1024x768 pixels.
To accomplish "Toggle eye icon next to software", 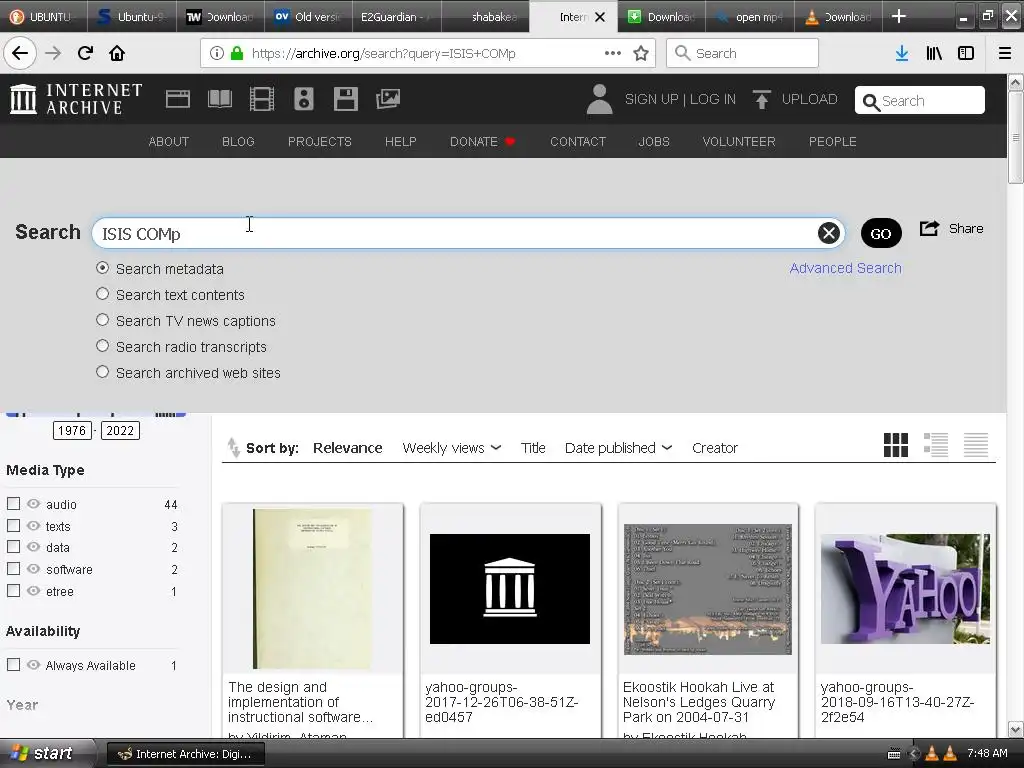I will [33, 568].
